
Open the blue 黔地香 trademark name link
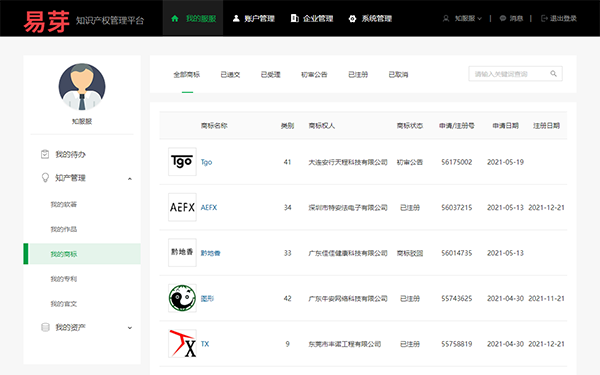pos(210,253)
